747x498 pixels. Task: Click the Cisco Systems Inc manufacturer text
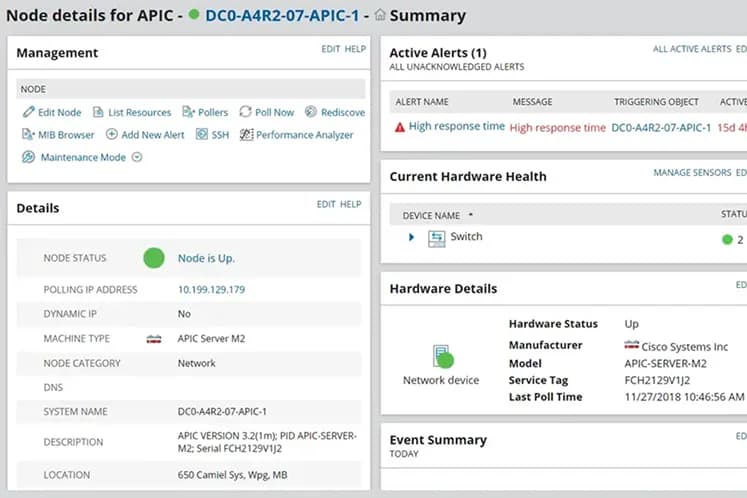pyautogui.click(x=685, y=347)
